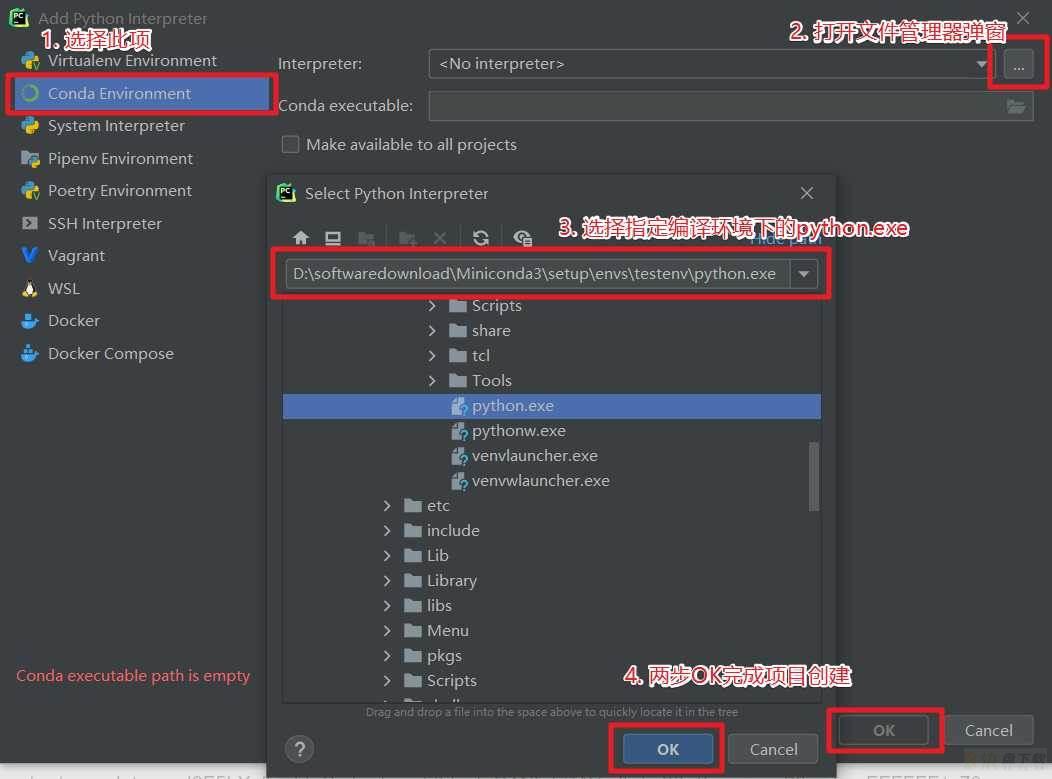1052x779 pixels.
Task: Choose SSH Interpreter option
Action: click(x=105, y=223)
